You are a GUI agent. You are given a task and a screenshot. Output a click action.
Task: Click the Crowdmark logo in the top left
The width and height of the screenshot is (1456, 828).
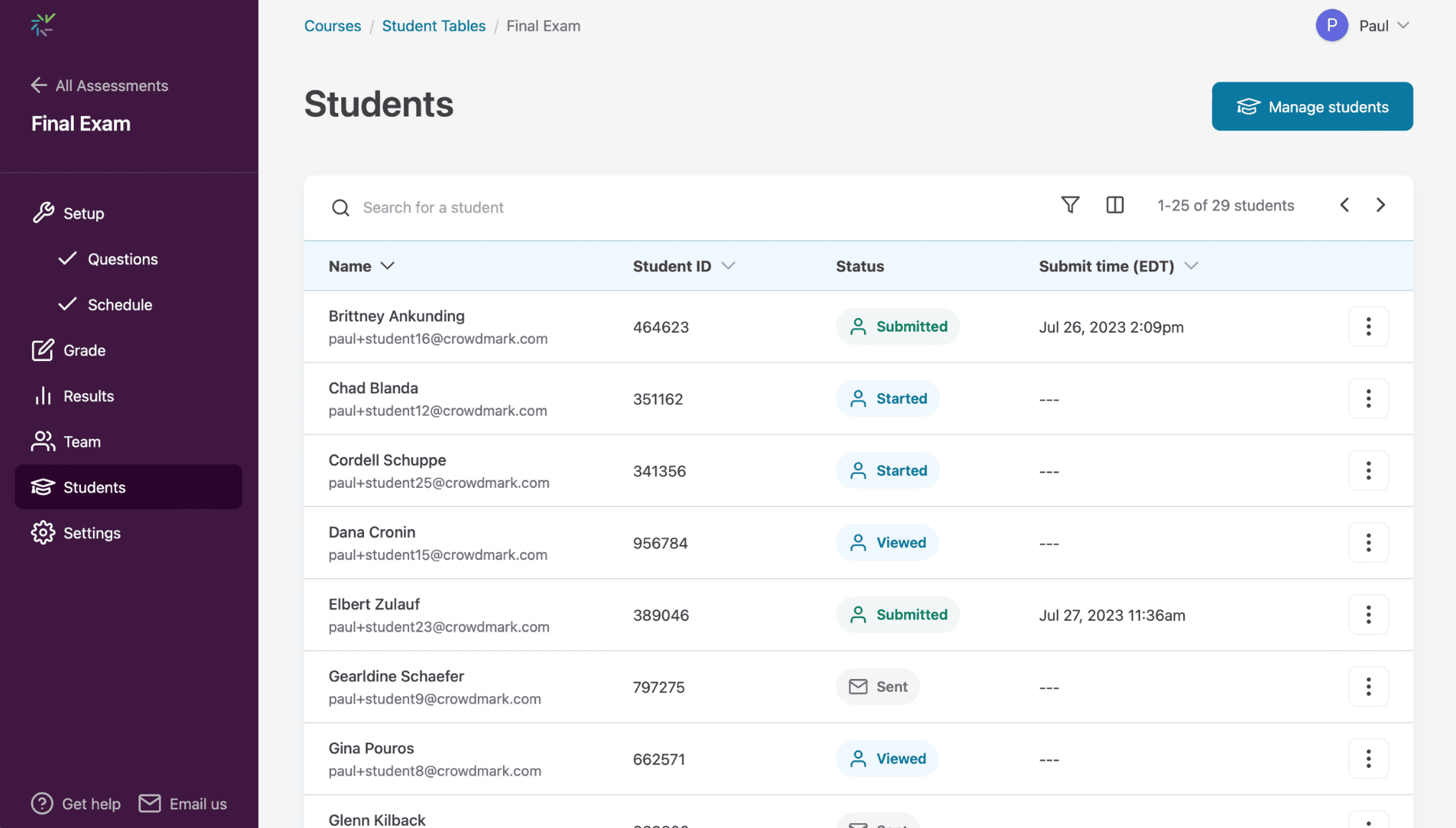pyautogui.click(x=43, y=24)
